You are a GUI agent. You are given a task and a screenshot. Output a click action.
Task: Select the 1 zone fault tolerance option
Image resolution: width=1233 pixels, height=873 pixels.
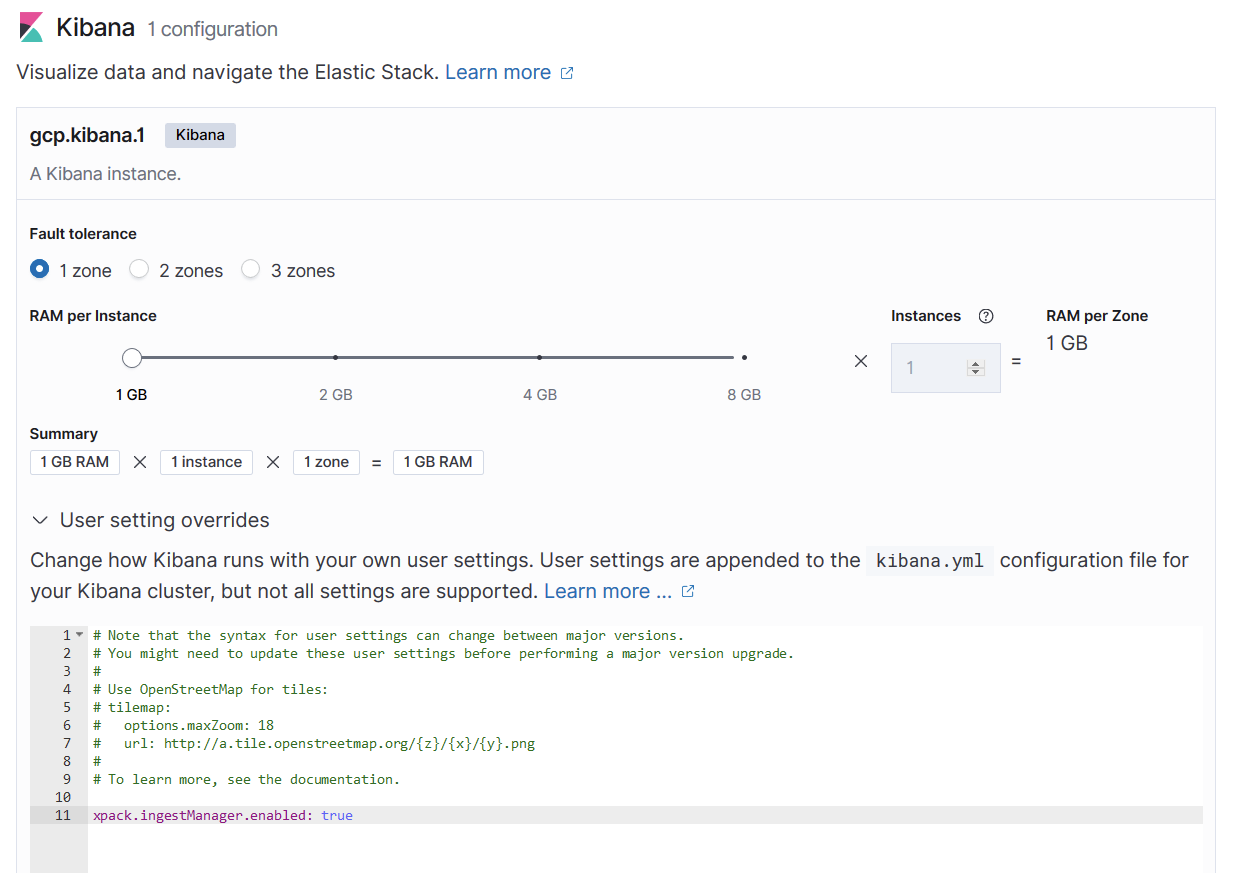click(x=40, y=269)
